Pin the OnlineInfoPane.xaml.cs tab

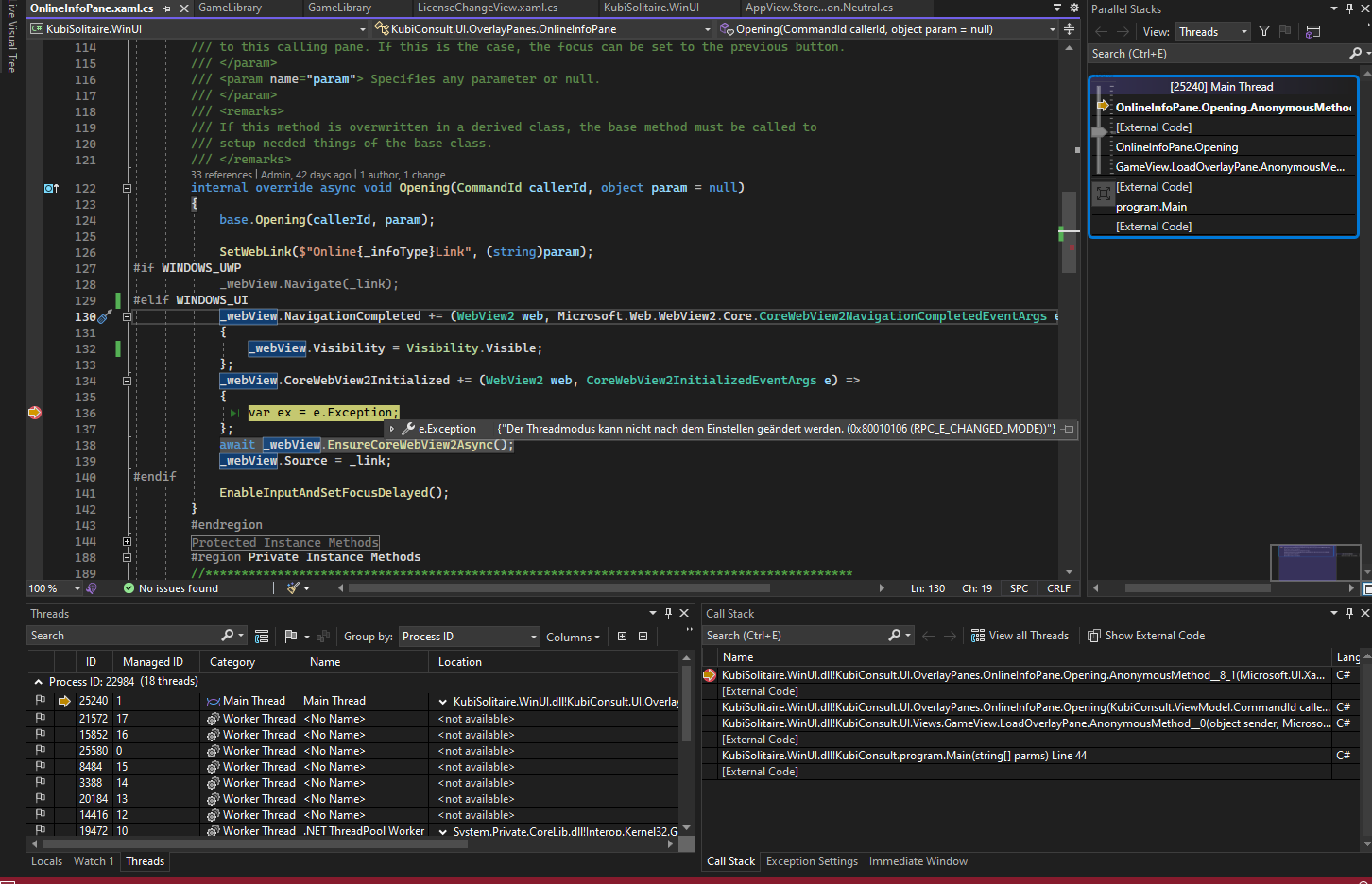click(166, 8)
